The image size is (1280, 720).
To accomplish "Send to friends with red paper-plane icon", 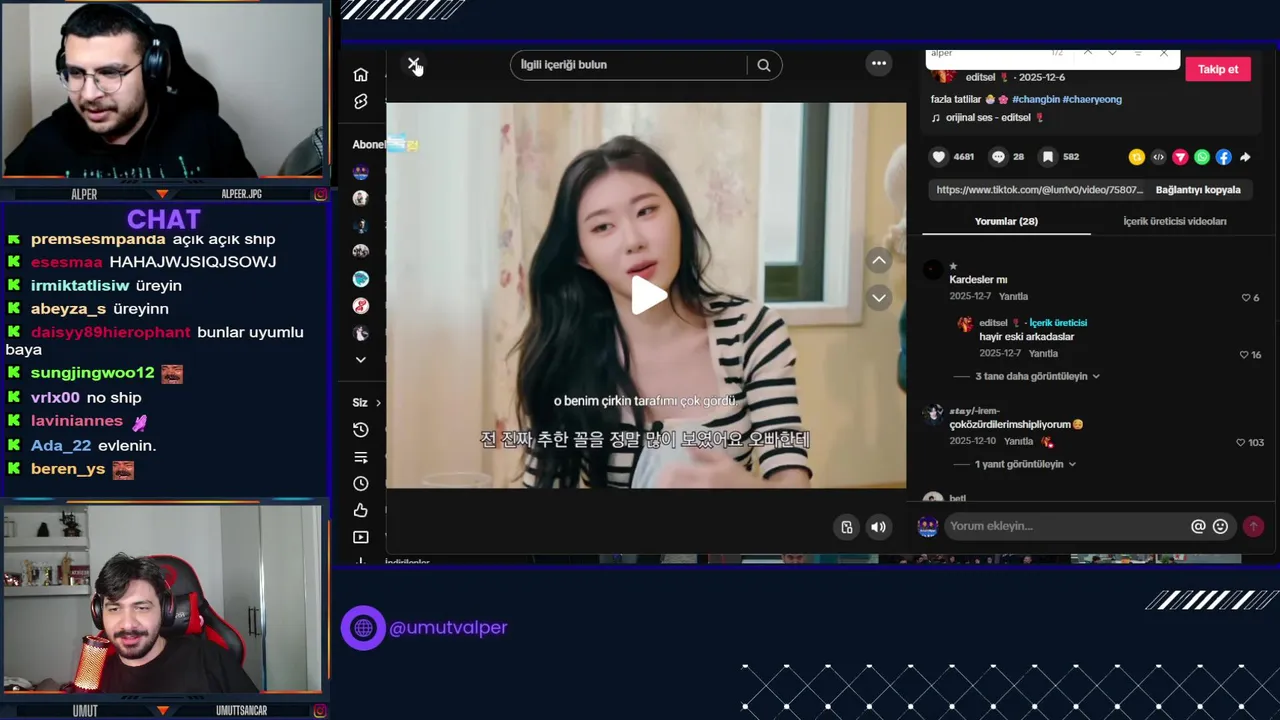I will (1181, 157).
